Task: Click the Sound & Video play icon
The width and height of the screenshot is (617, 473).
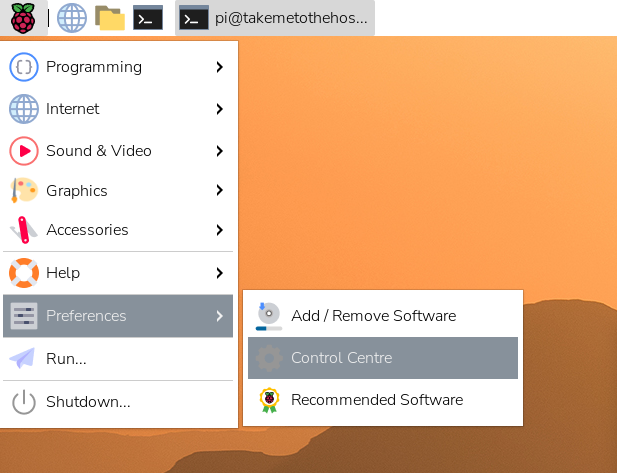Action: 24,151
